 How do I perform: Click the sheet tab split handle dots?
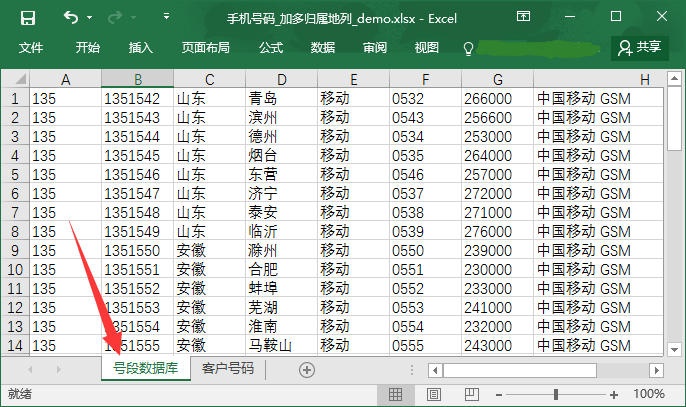click(412, 370)
